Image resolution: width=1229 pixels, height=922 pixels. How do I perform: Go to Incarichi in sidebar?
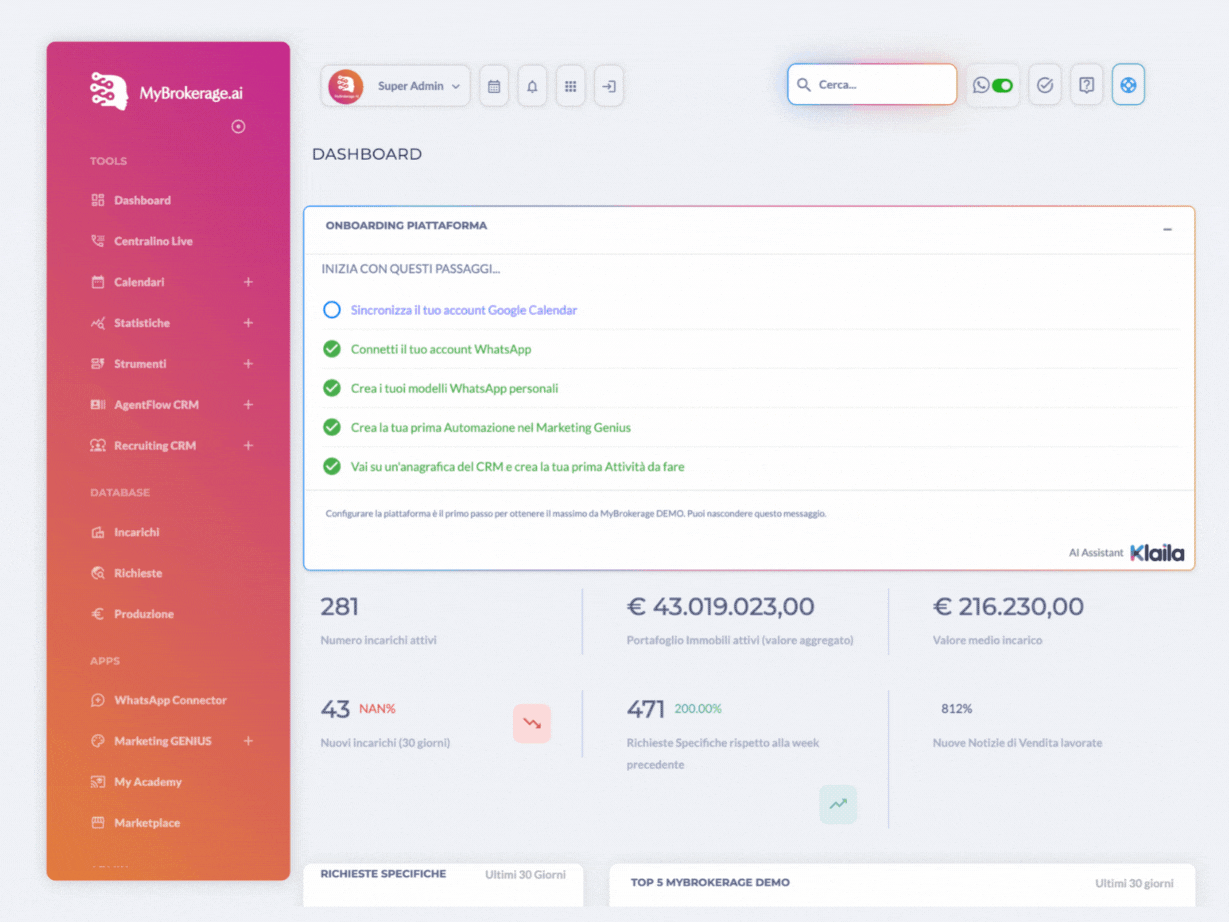pyautogui.click(x=136, y=532)
